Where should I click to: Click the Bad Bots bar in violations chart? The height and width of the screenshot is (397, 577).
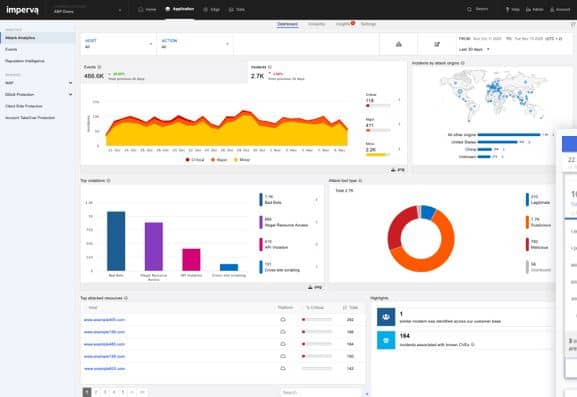116,241
